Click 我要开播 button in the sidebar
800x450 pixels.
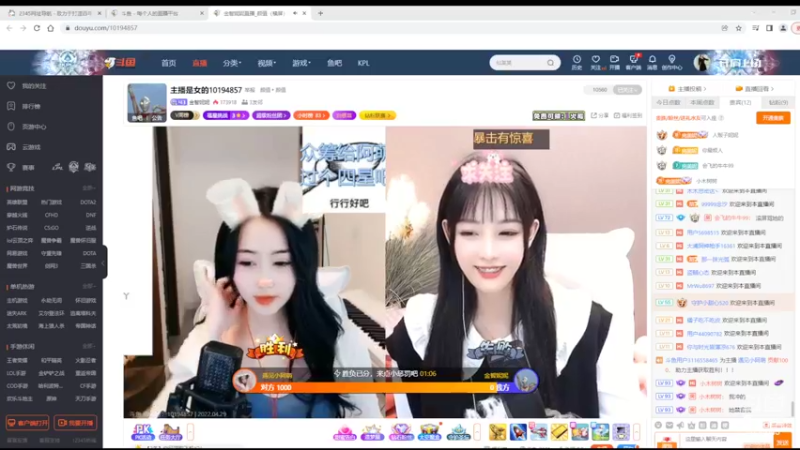[x=76, y=423]
